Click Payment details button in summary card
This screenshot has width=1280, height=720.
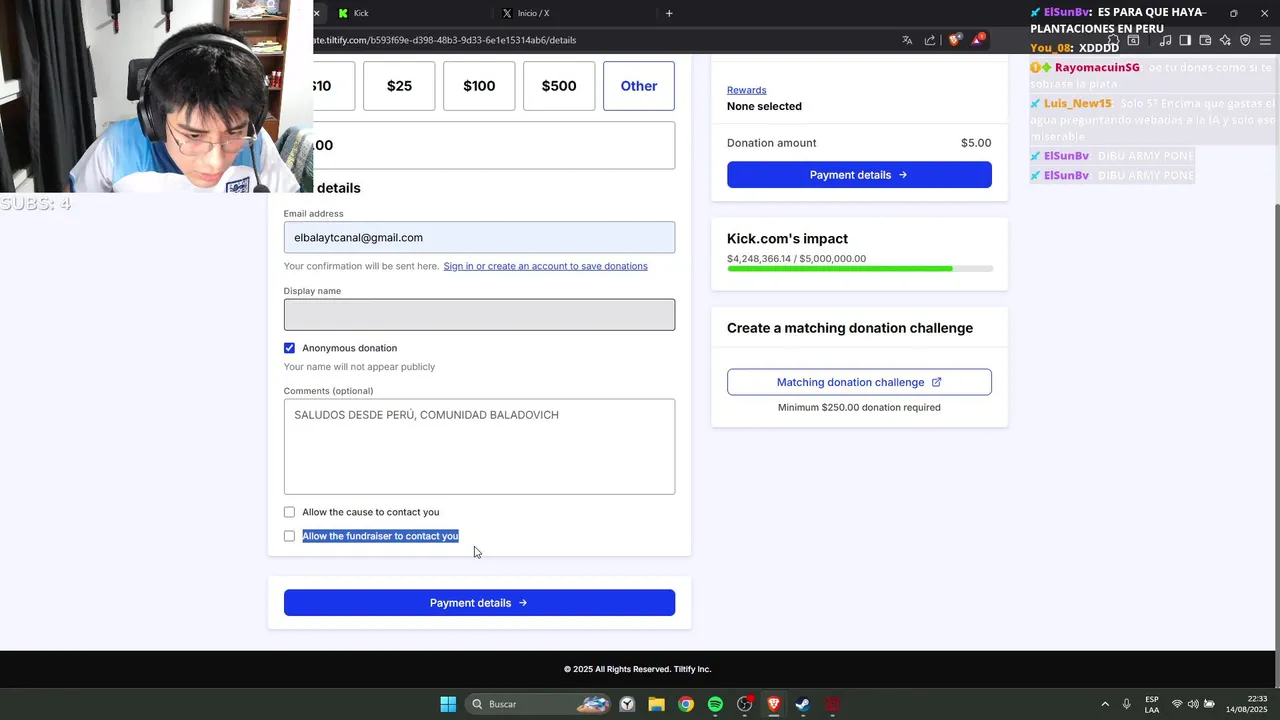859,175
